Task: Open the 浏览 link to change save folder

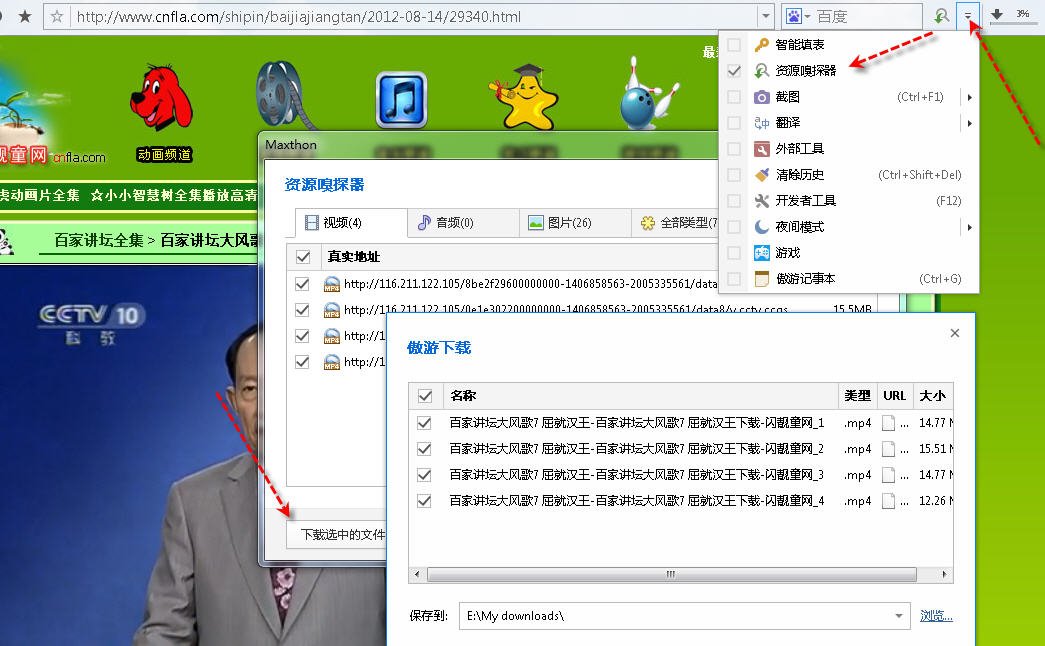Action: (x=935, y=615)
